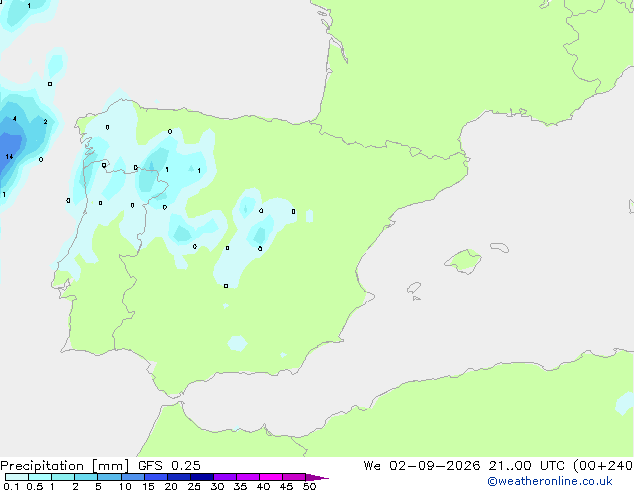Pick the 25–30 mm dark navy swatch

[202, 477]
